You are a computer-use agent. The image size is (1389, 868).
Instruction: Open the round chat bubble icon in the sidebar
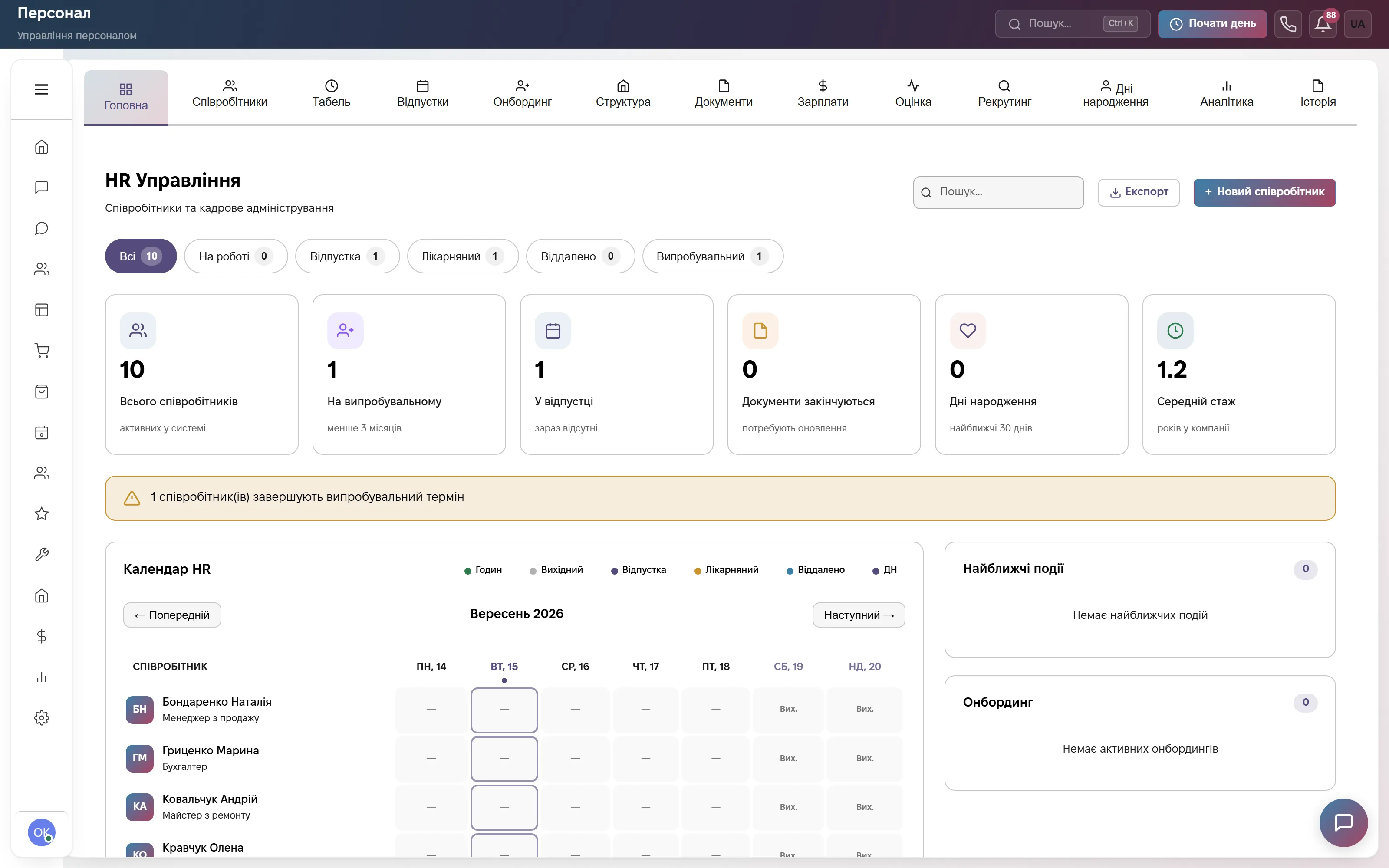[x=41, y=228]
